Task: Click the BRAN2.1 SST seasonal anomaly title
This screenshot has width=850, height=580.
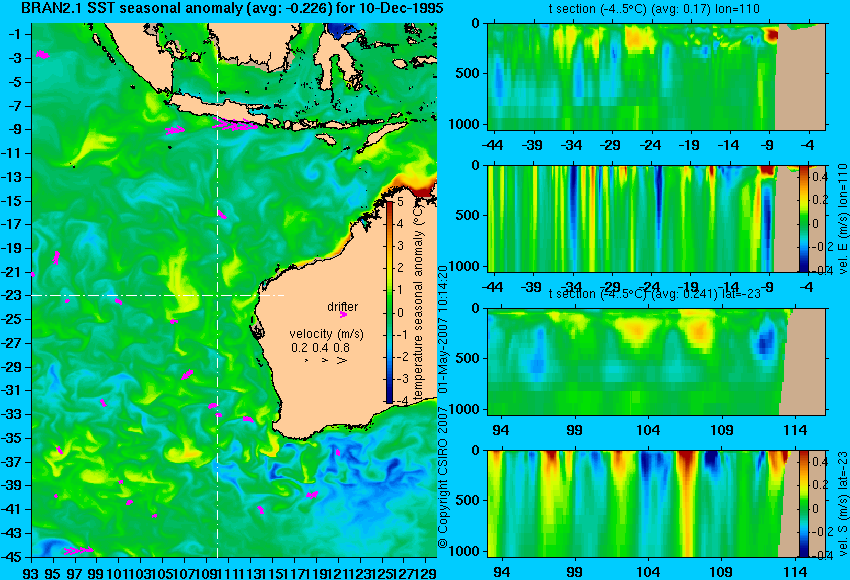Action: (x=232, y=8)
